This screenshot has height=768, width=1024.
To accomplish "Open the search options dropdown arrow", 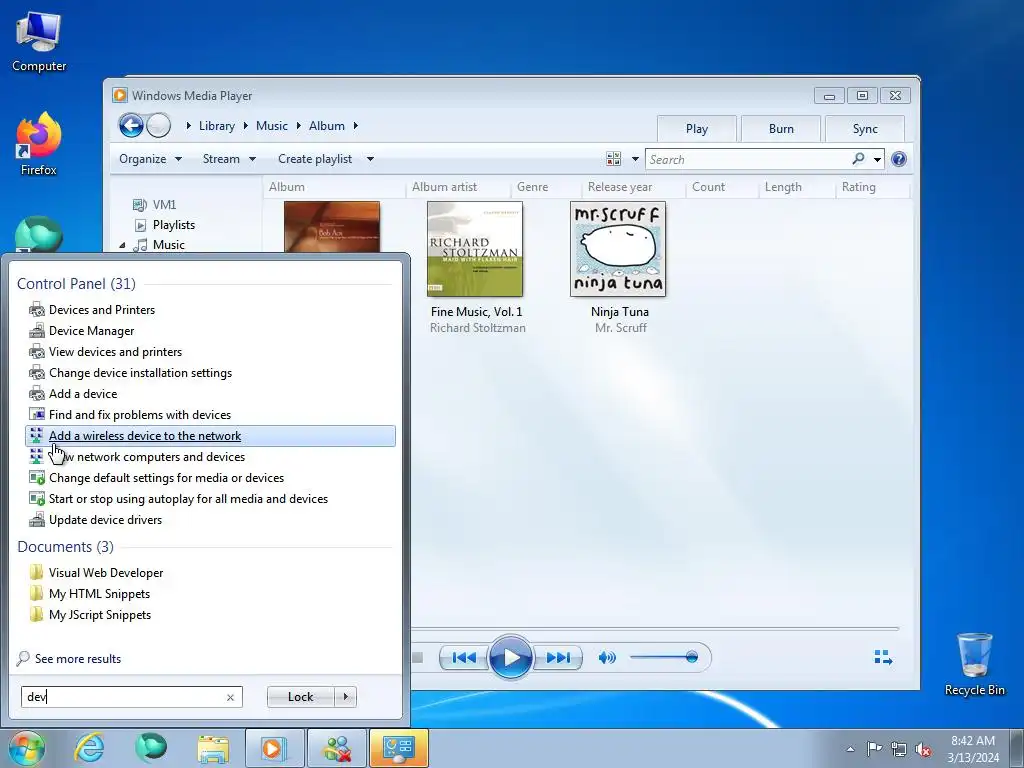I will coord(877,159).
